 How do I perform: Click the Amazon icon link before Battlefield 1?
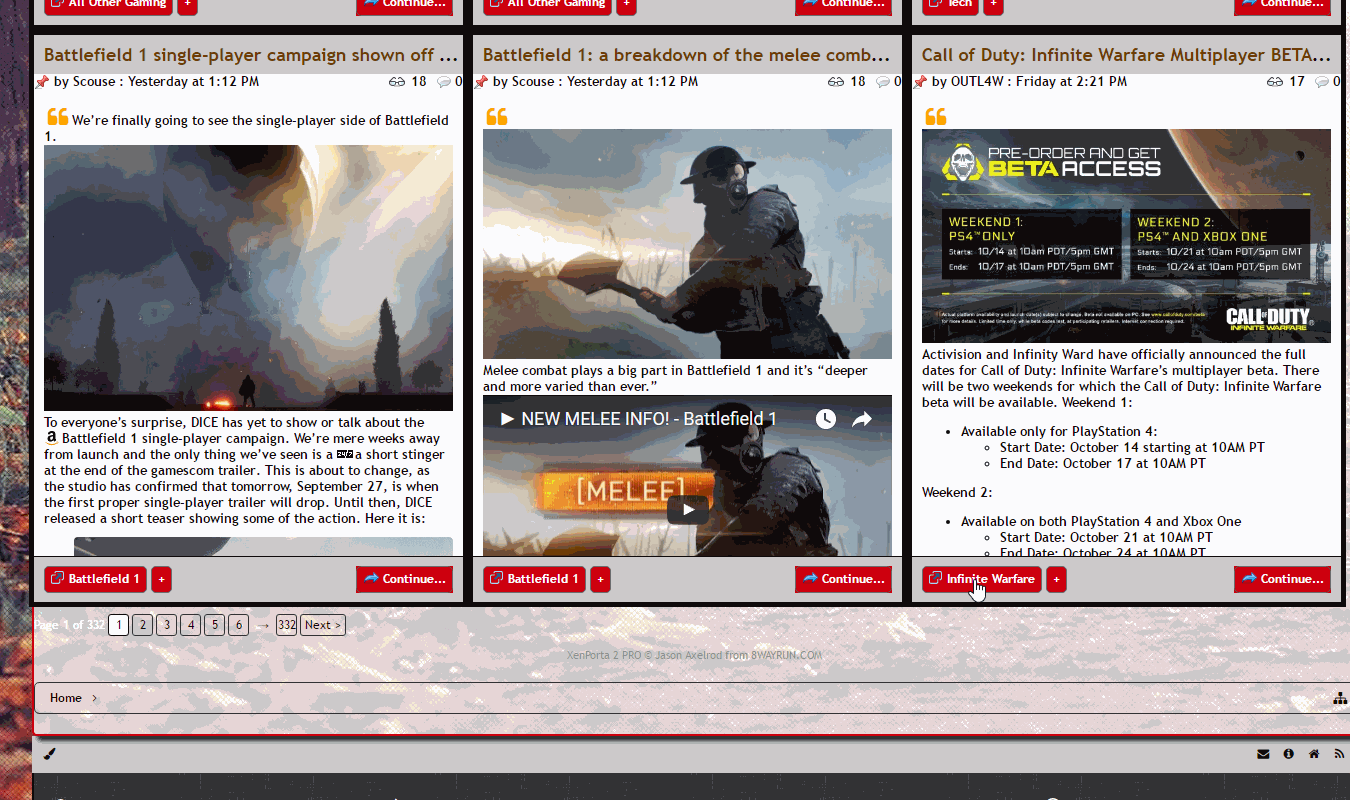(x=51, y=438)
